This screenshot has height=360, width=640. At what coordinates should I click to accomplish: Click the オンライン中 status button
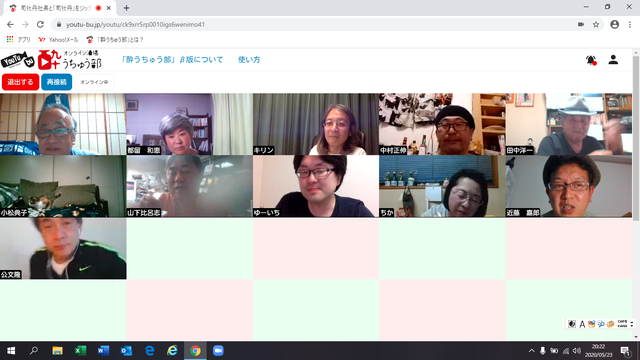point(94,82)
